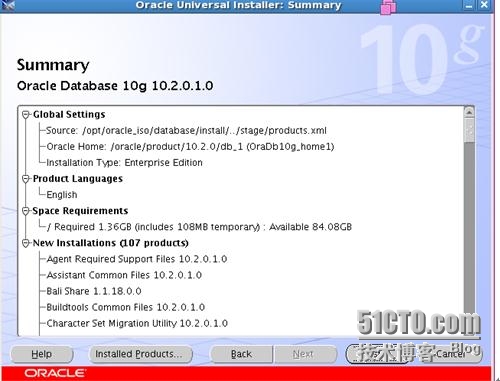Collapse the Global Settings tree node

point(26,115)
